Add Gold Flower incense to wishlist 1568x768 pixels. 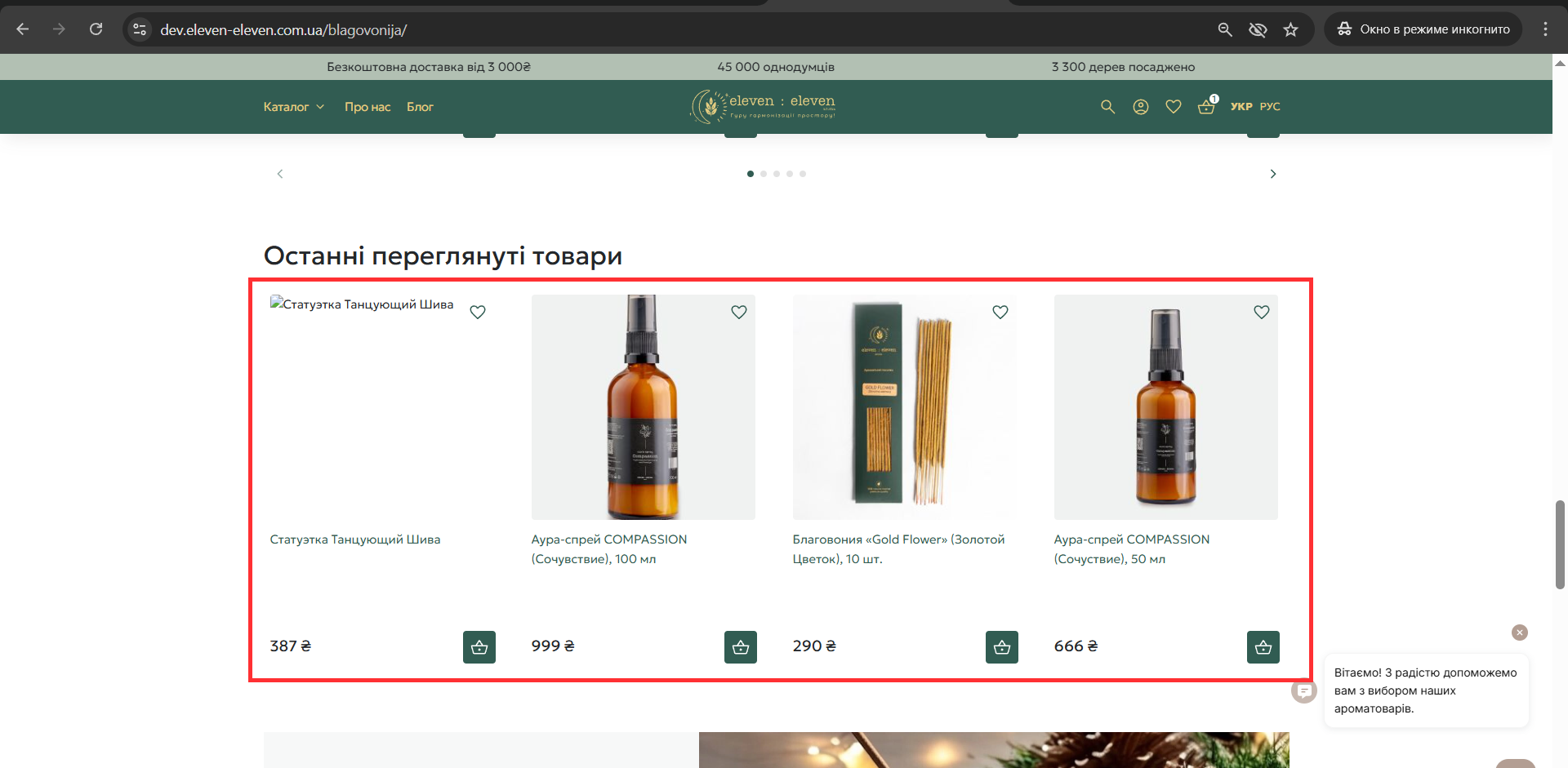(1000, 312)
